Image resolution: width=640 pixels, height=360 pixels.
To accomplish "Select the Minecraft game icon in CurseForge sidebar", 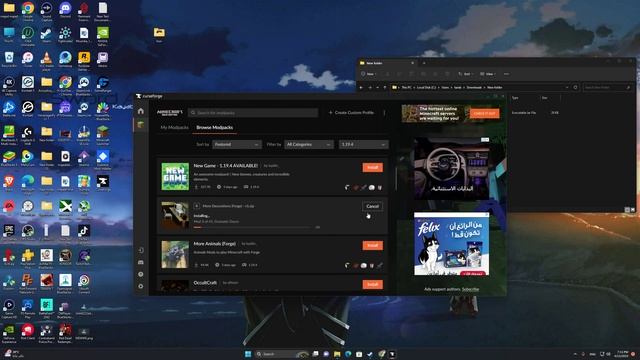I will click(141, 124).
